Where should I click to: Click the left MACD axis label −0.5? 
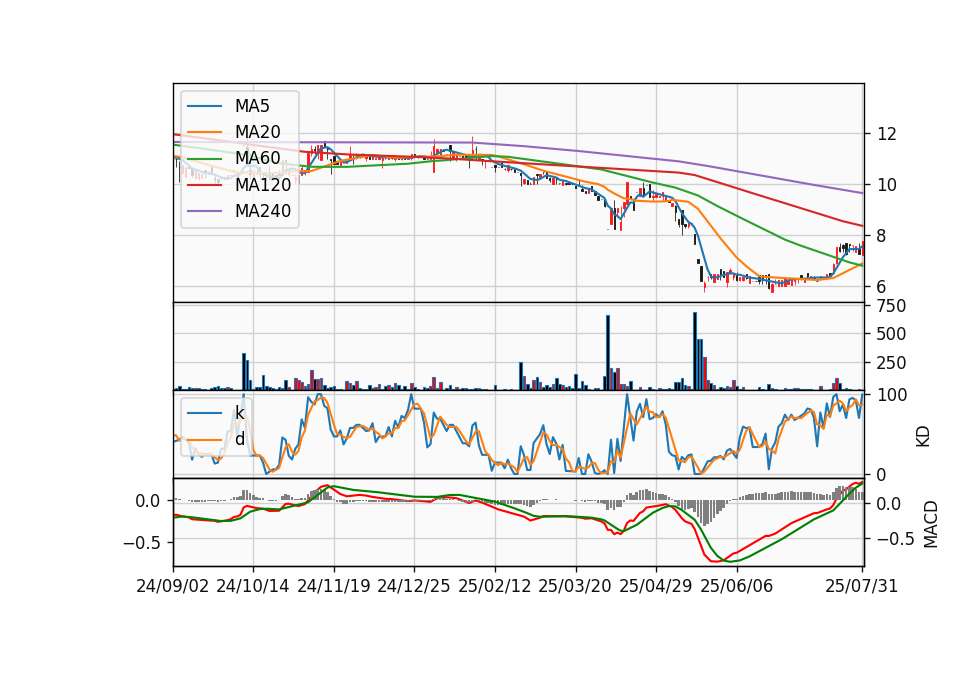[x=141, y=542]
